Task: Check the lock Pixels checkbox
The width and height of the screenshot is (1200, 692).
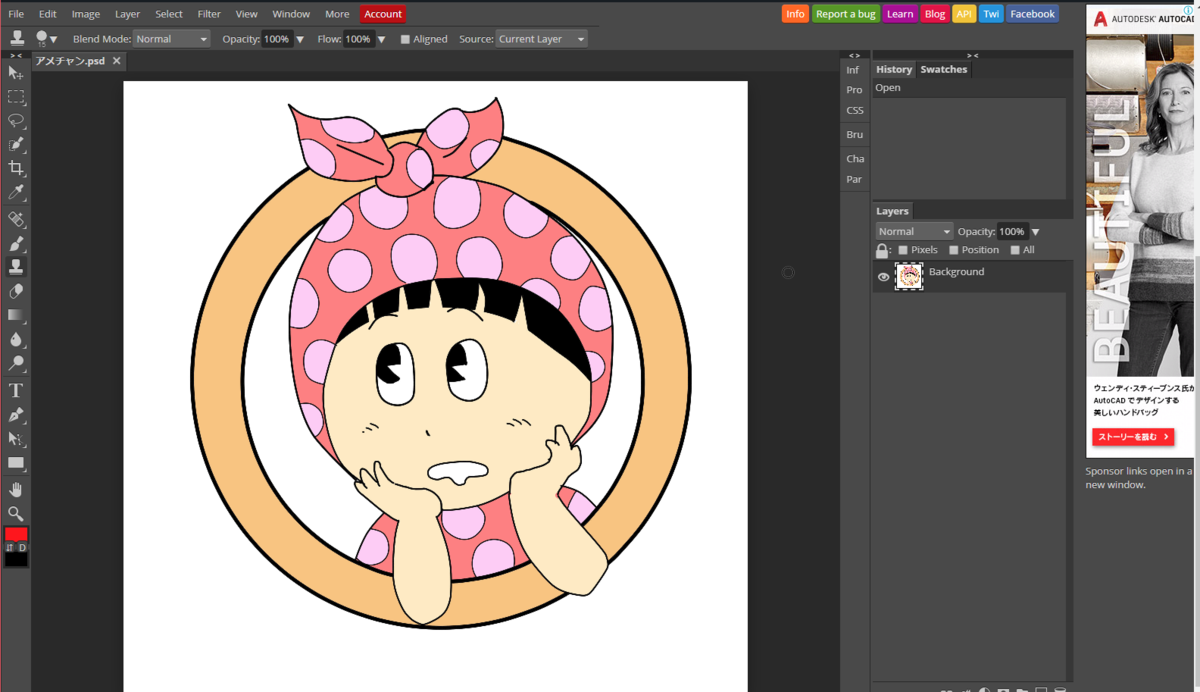Action: pos(903,250)
